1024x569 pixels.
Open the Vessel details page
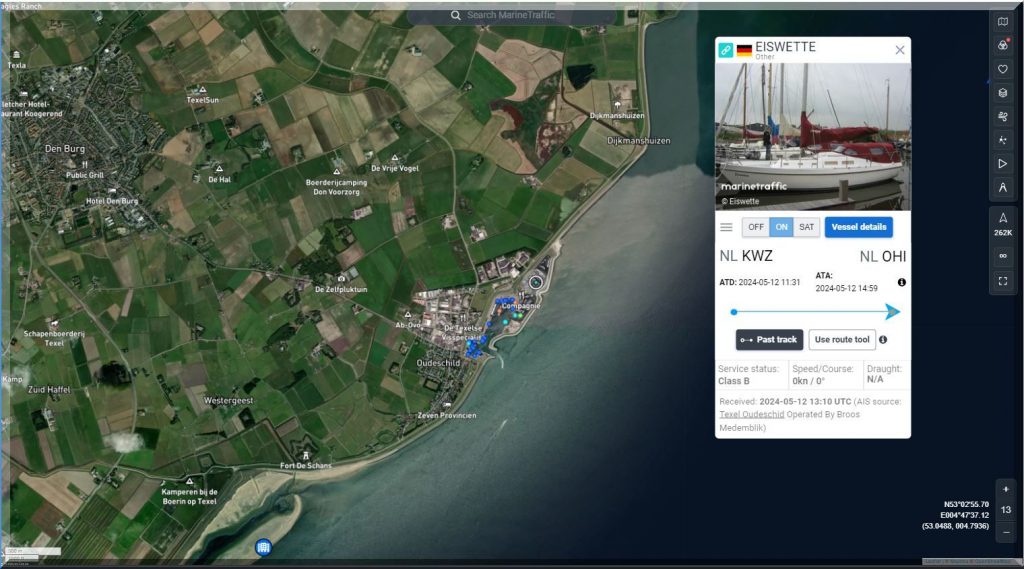[858, 227]
